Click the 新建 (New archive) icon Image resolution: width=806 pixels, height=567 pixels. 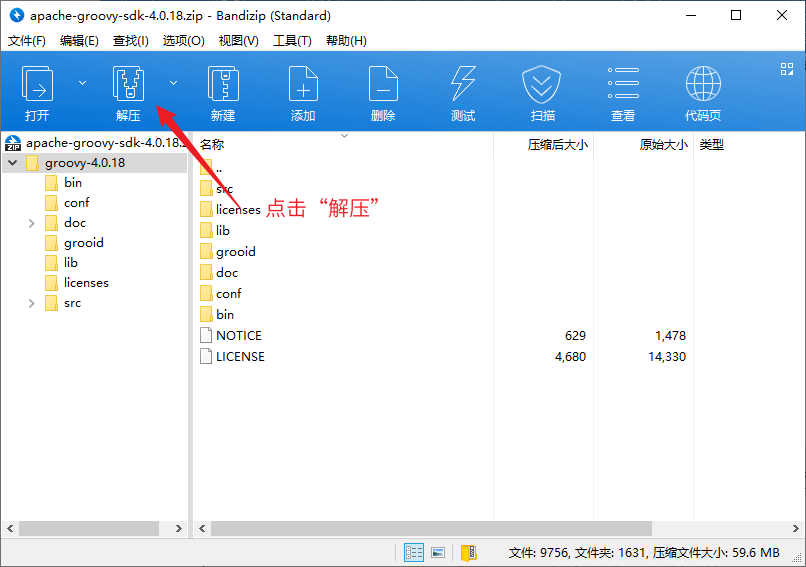coord(223,85)
